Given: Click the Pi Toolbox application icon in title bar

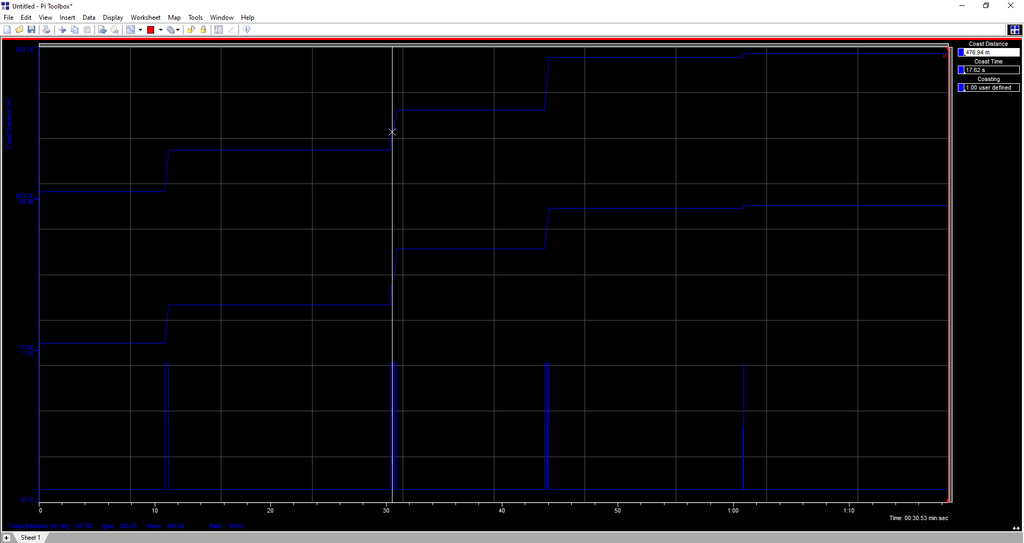Looking at the screenshot, I should [x=6, y=6].
